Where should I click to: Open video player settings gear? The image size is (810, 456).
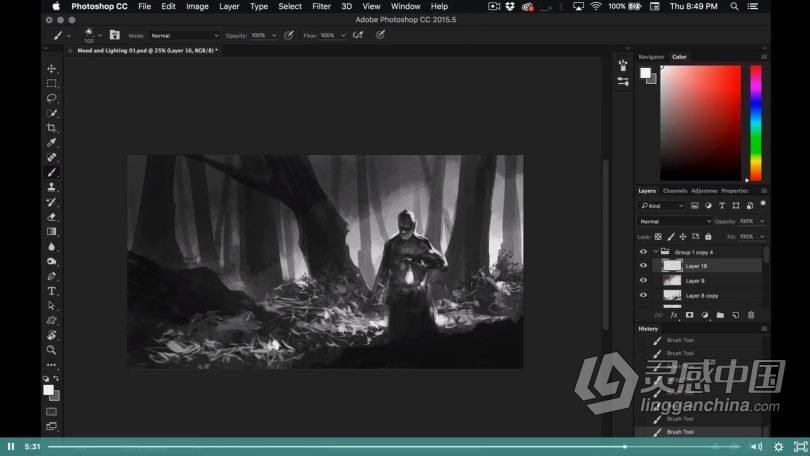tap(778, 447)
